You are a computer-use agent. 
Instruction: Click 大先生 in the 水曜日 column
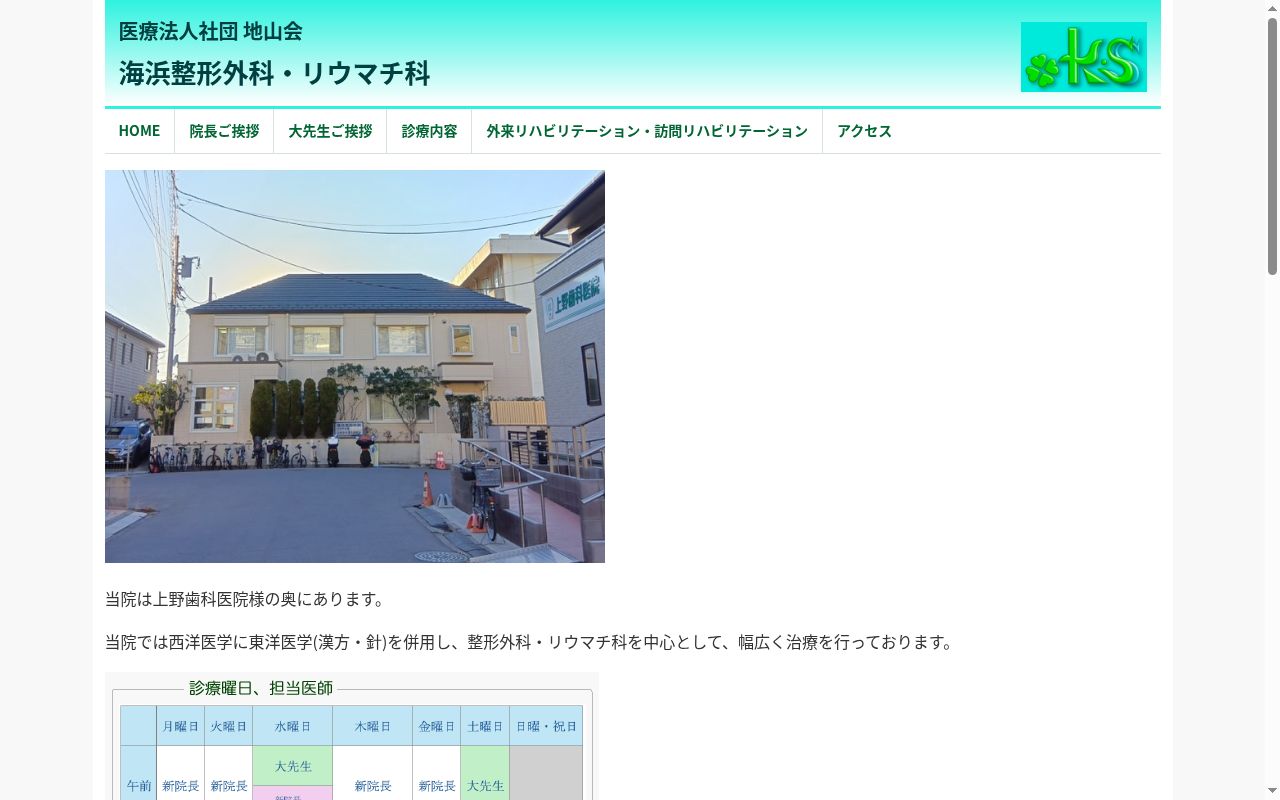point(293,766)
